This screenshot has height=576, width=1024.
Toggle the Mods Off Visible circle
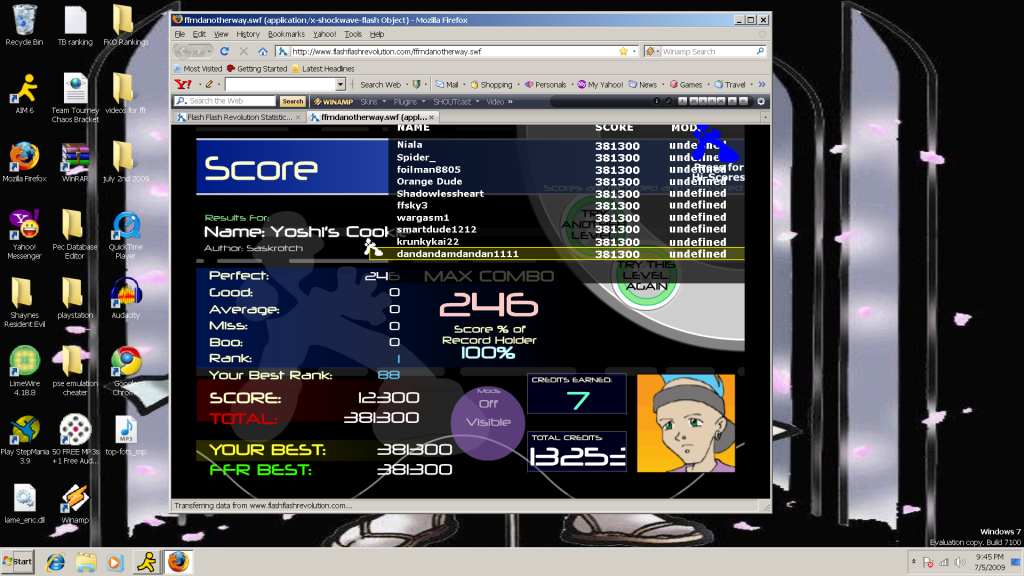488,413
